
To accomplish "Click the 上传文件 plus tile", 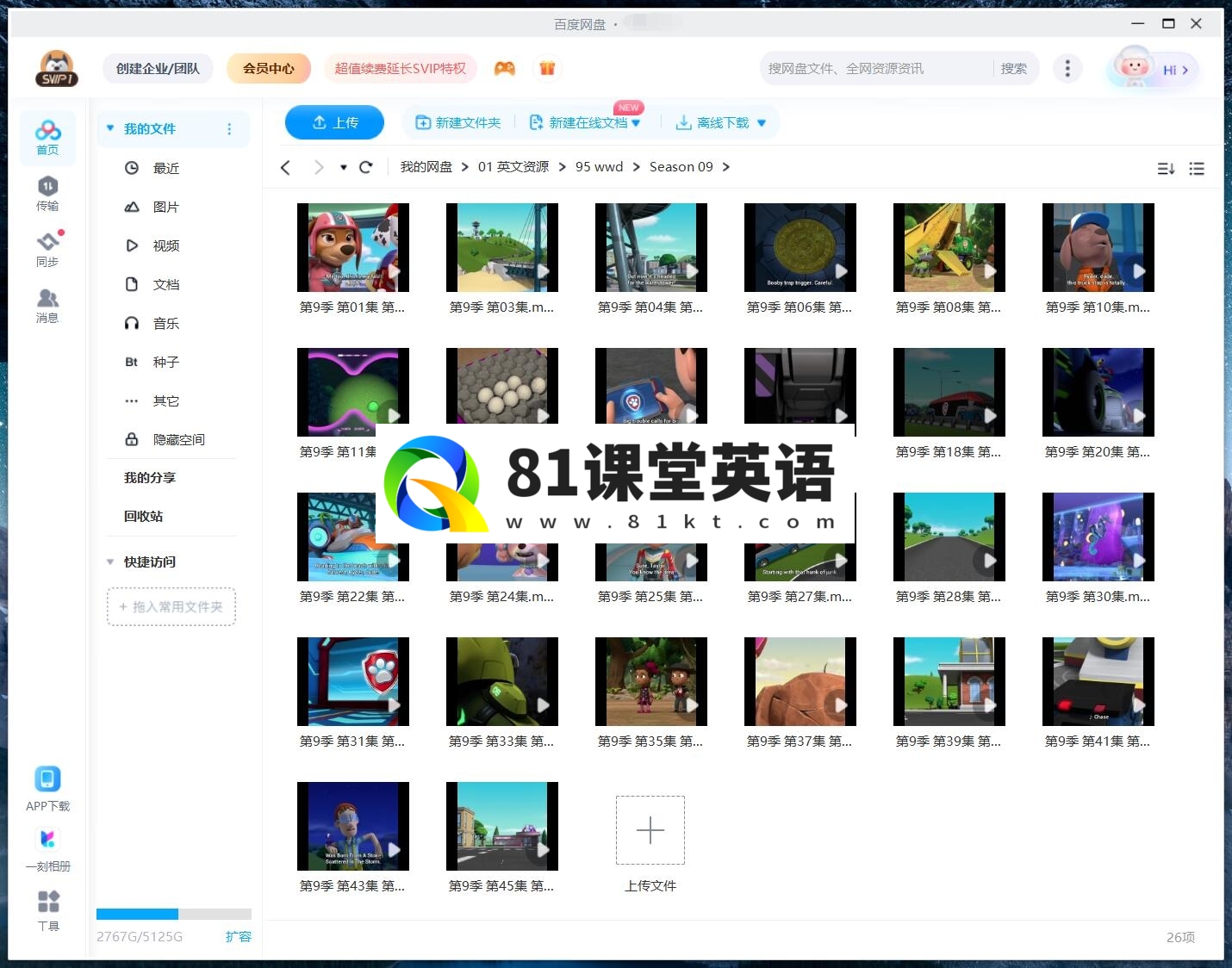I will pyautogui.click(x=650, y=830).
